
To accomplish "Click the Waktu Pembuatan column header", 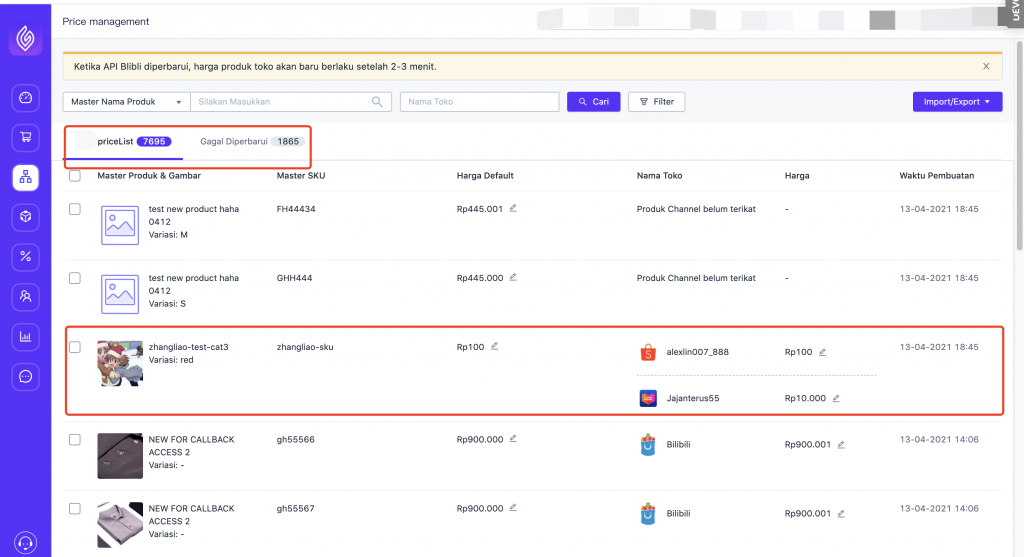I will pyautogui.click(x=936, y=176).
